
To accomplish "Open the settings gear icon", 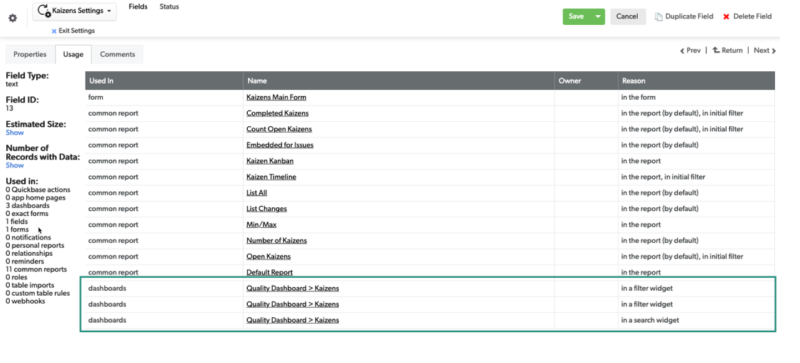I will (13, 18).
